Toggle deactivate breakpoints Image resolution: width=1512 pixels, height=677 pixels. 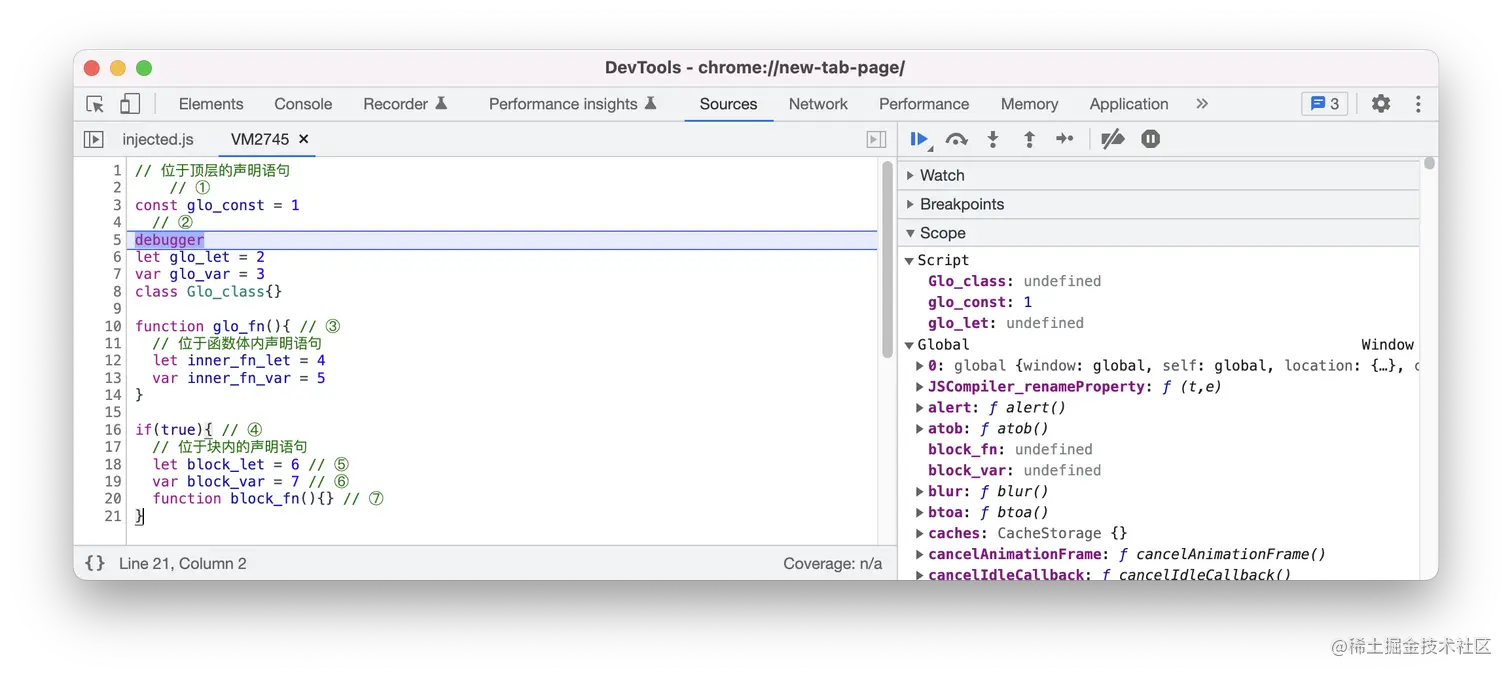point(1112,139)
